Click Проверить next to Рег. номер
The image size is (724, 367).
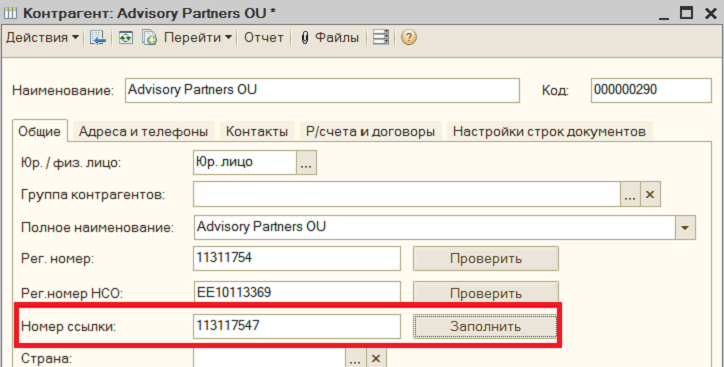point(486,259)
